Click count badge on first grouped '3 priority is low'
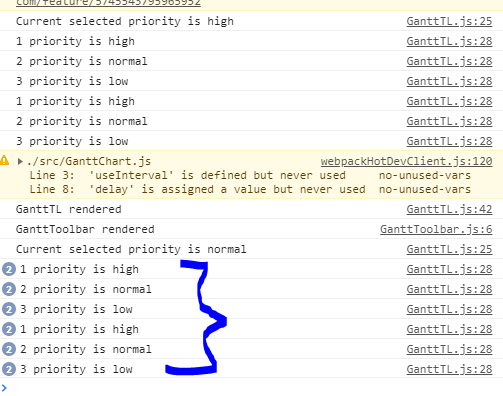This screenshot has width=503, height=396. (x=9, y=309)
